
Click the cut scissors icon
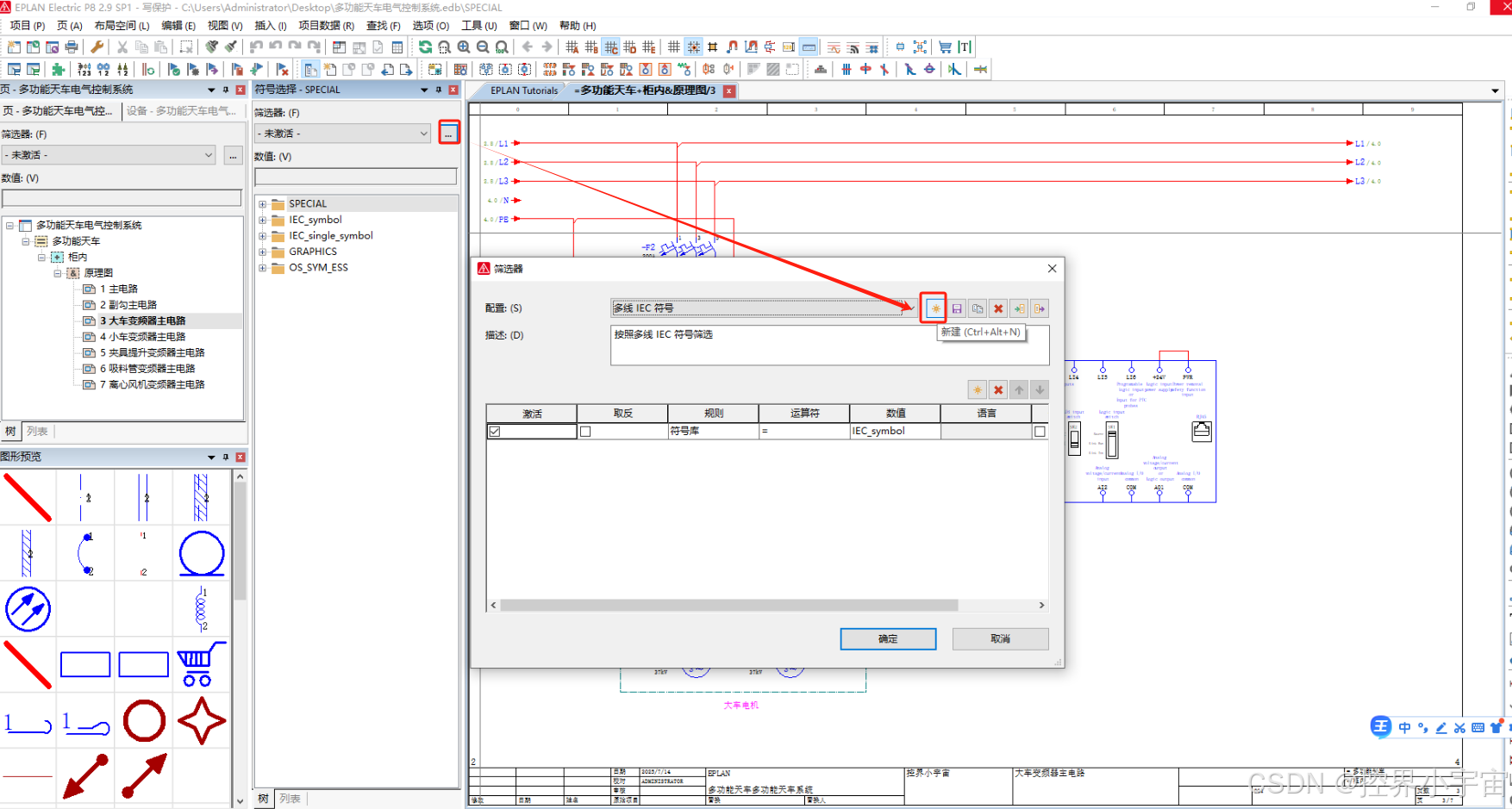click(122, 47)
